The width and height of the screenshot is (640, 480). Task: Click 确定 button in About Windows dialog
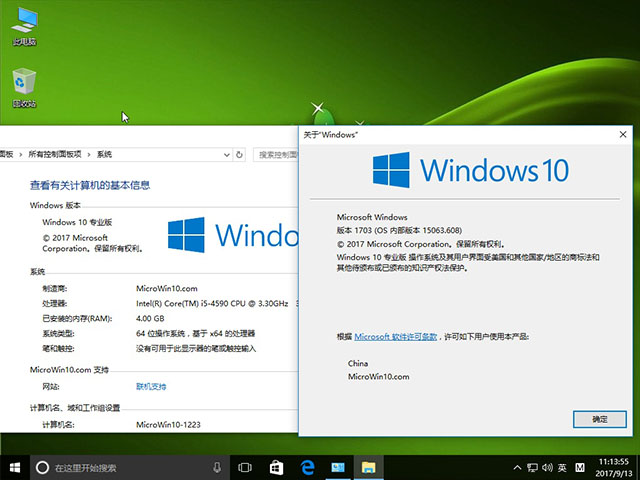[x=599, y=419]
